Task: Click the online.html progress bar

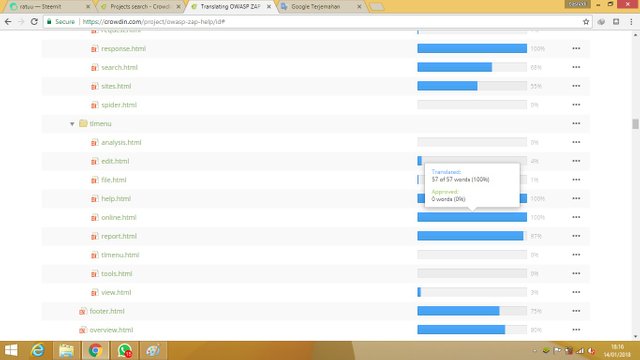Action: click(472, 218)
